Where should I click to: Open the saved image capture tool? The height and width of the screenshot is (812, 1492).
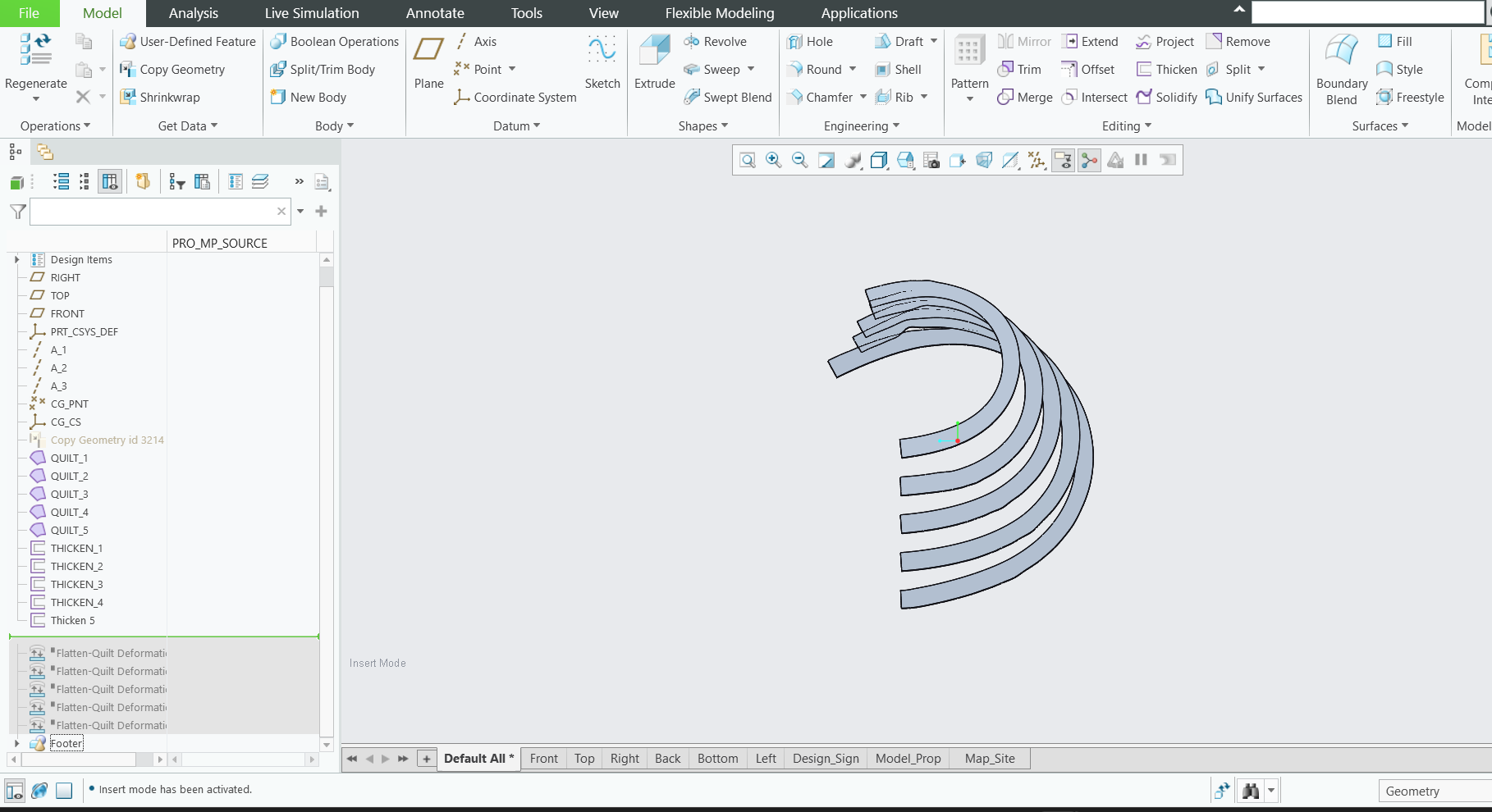click(x=931, y=160)
